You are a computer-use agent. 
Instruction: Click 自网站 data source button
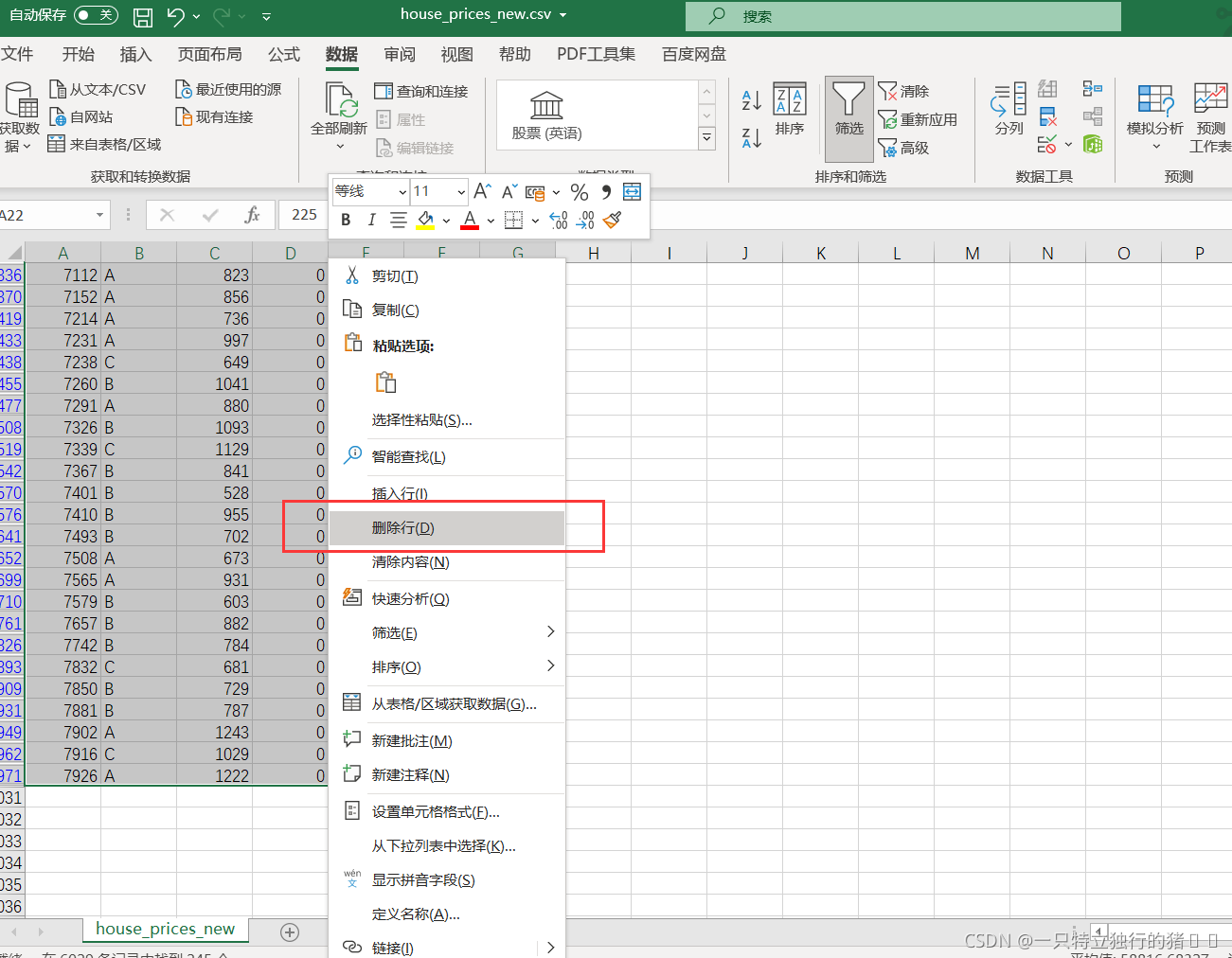tap(80, 116)
